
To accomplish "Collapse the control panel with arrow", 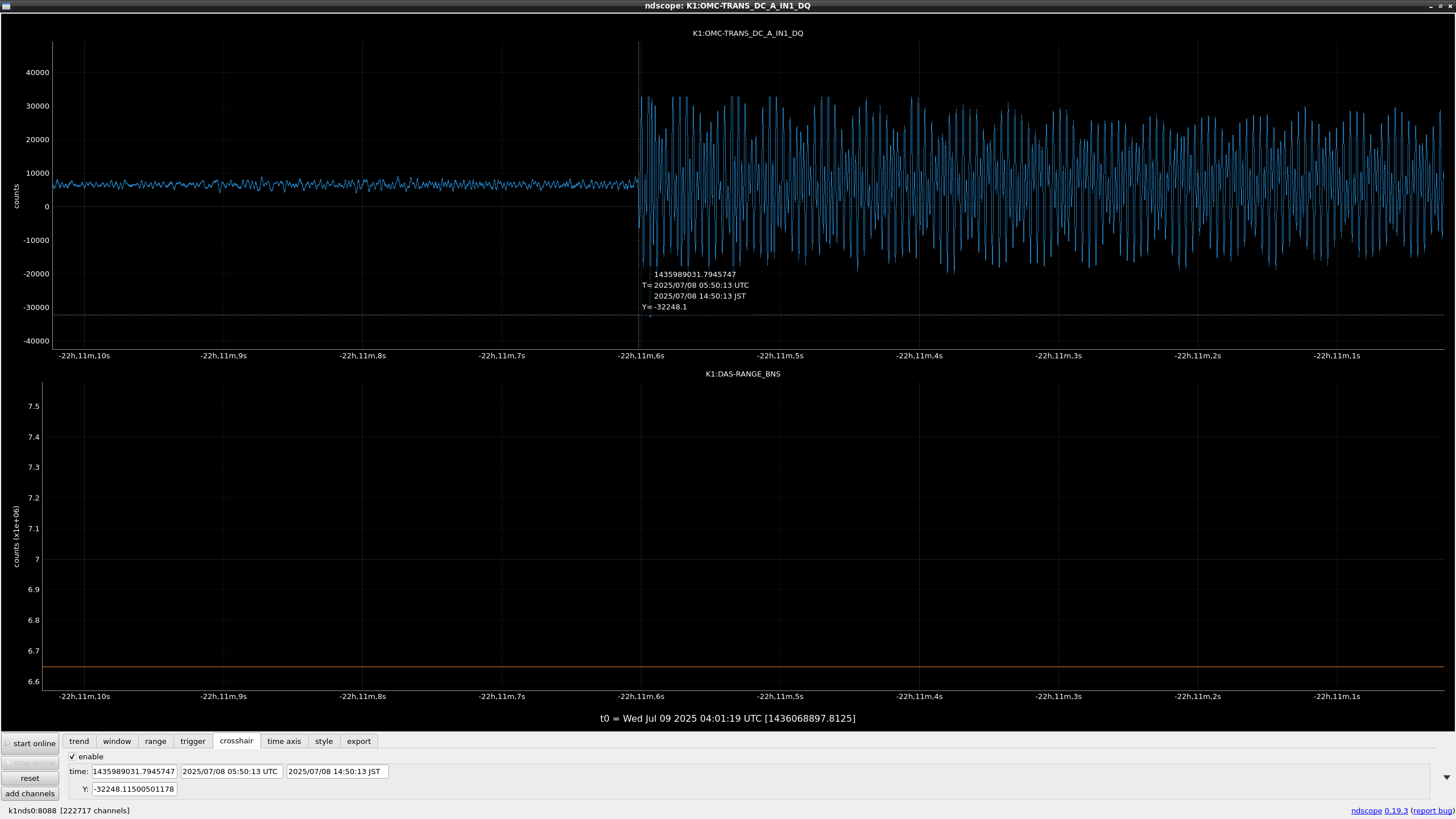I will point(1446,777).
